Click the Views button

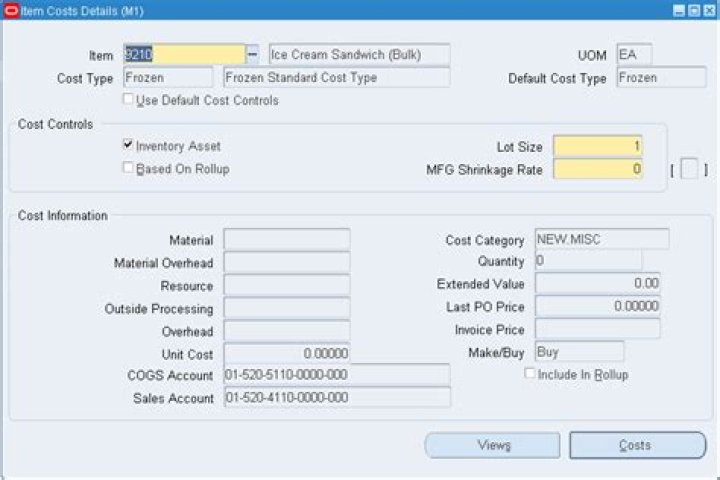click(x=493, y=445)
